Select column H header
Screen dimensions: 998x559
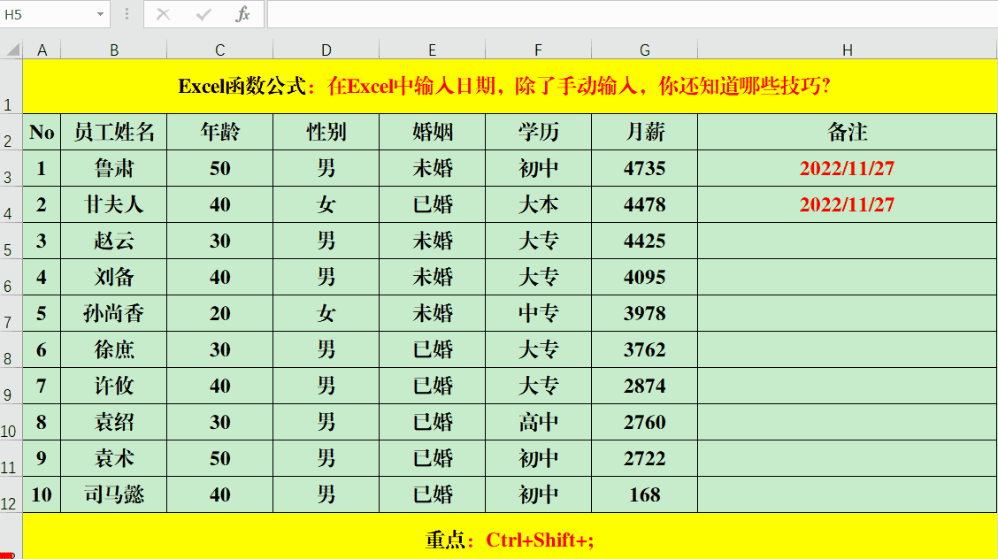[847, 50]
